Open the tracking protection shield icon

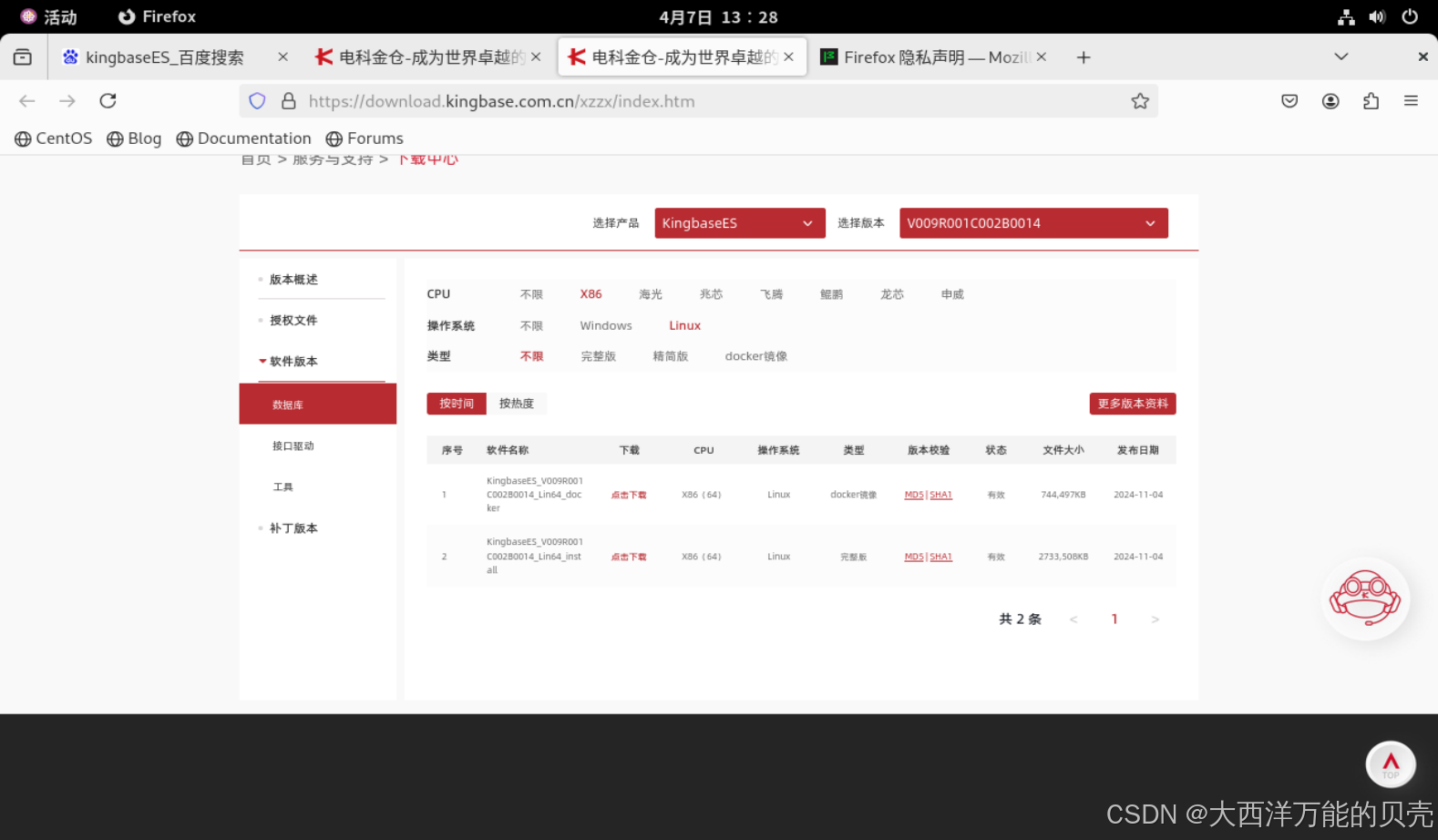[x=257, y=101]
